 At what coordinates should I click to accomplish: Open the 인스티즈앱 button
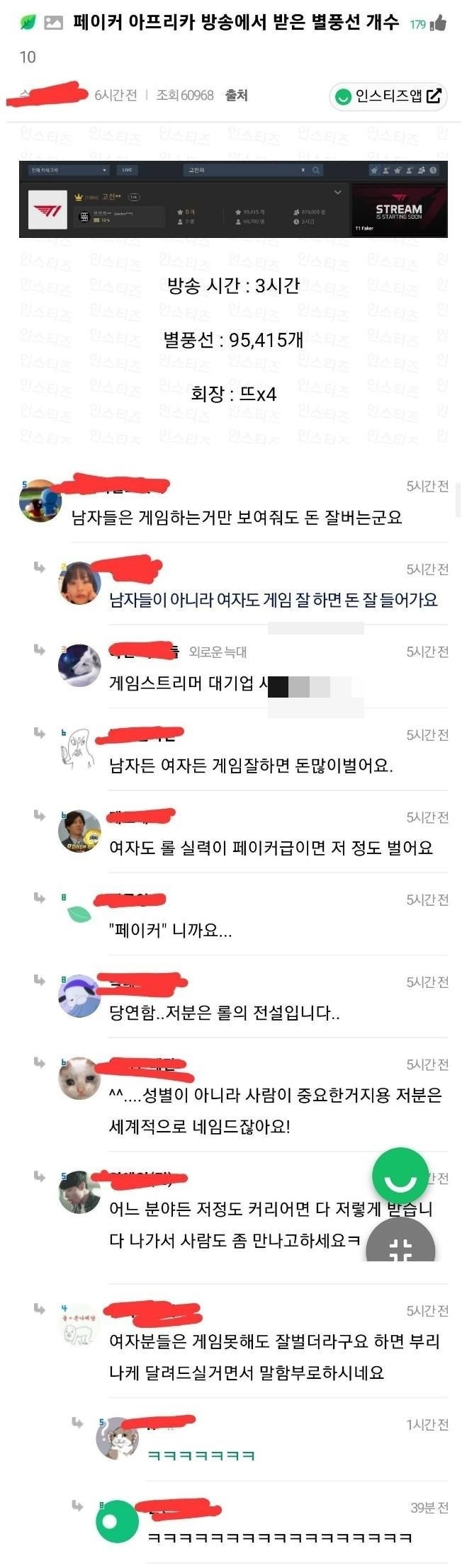[388, 96]
